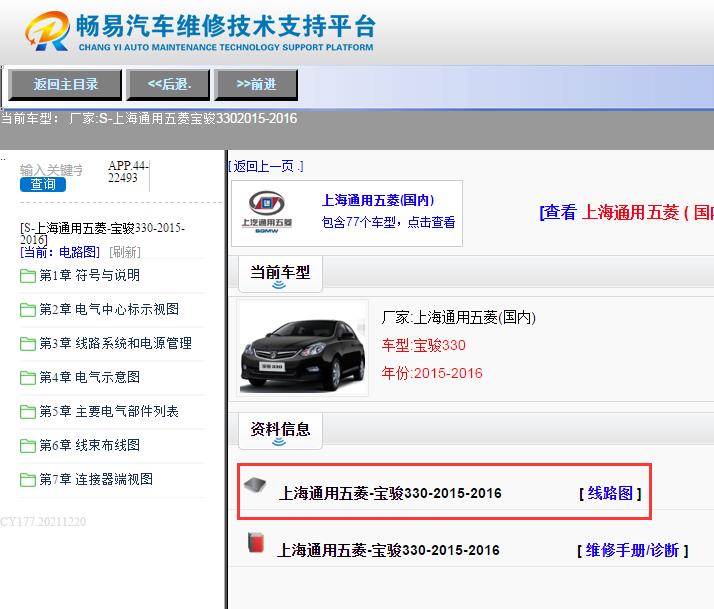Open folder icon for 第6章 线束布线图

[x=28, y=445]
